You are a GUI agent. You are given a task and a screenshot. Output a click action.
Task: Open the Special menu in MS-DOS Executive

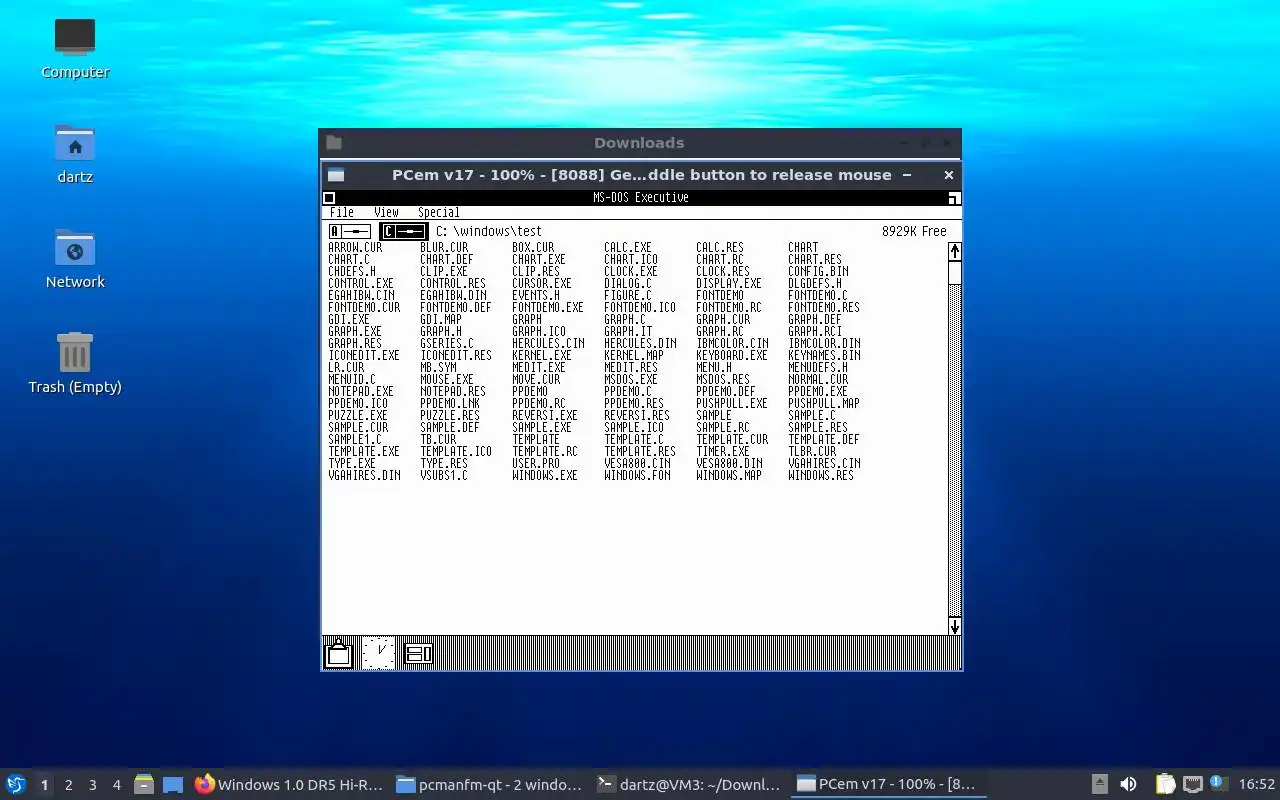tap(439, 213)
